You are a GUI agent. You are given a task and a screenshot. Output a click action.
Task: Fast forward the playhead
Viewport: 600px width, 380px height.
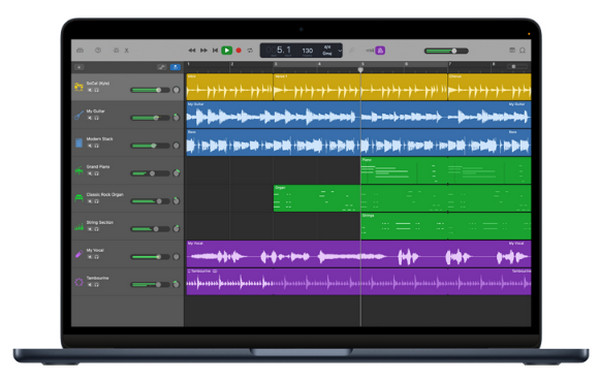[204, 51]
